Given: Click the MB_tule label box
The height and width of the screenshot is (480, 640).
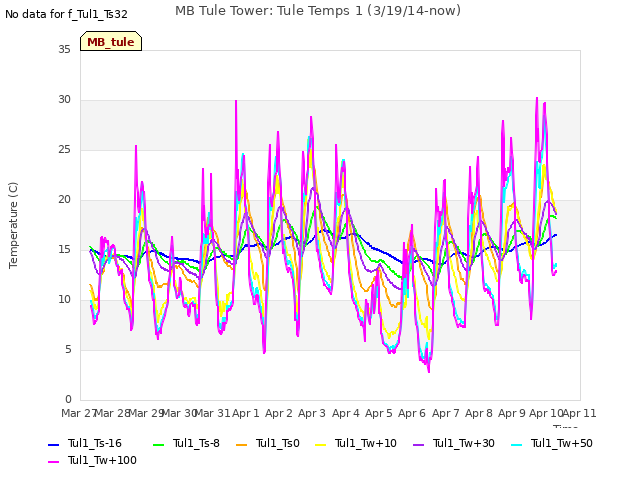Looking at the screenshot, I should pyautogui.click(x=111, y=41).
